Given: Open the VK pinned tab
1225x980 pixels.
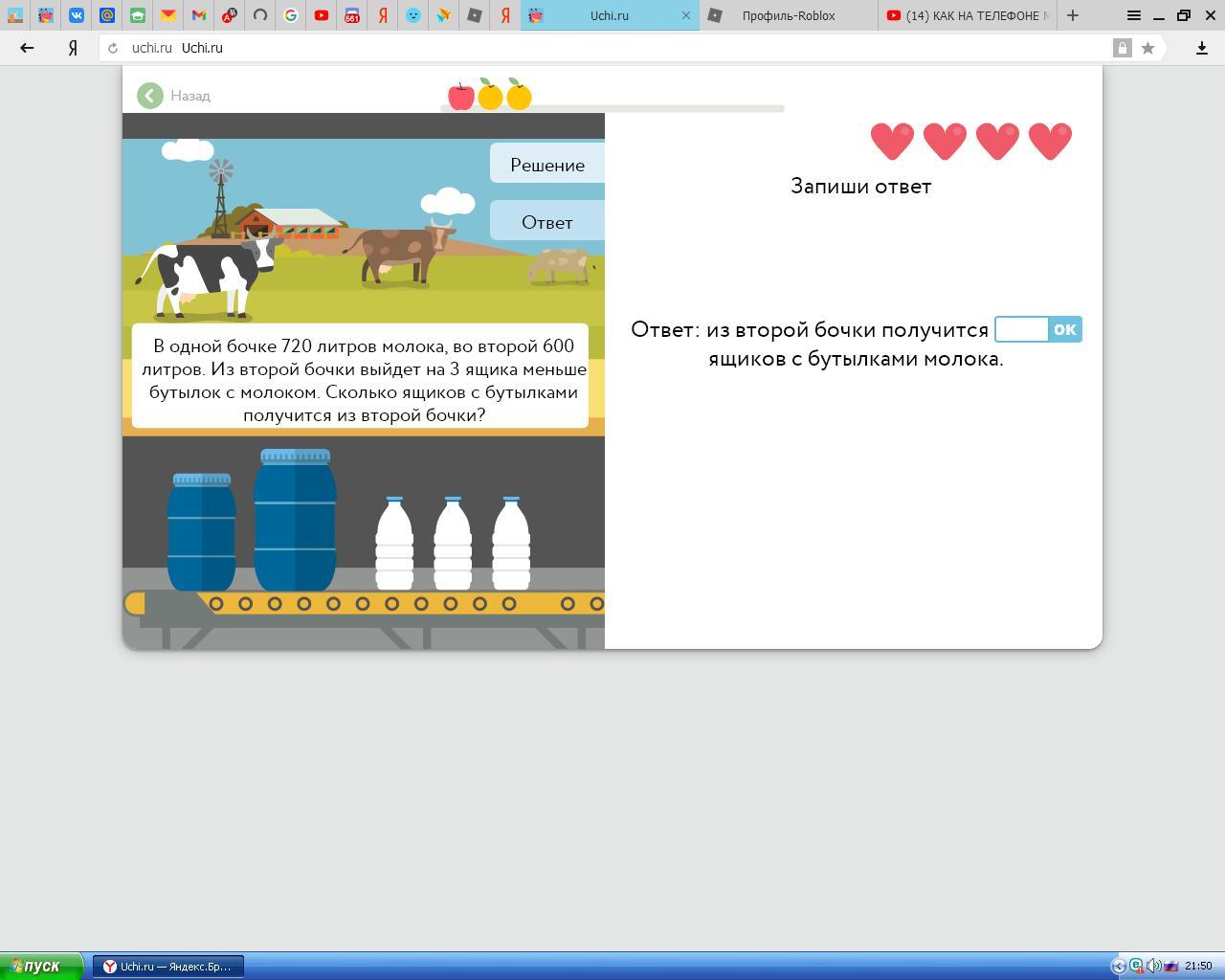Looking at the screenshot, I should coord(77,15).
